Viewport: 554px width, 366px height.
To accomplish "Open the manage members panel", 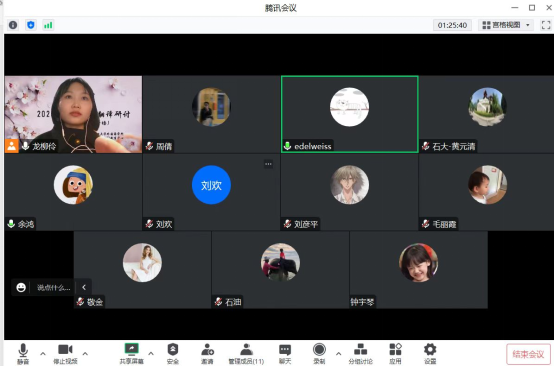I will pos(246,354).
